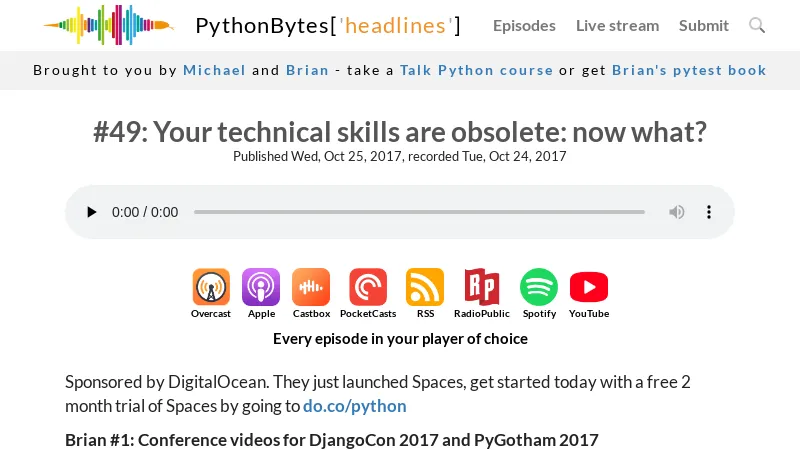Click the Castbox player icon
800x450 pixels.
(x=311, y=287)
